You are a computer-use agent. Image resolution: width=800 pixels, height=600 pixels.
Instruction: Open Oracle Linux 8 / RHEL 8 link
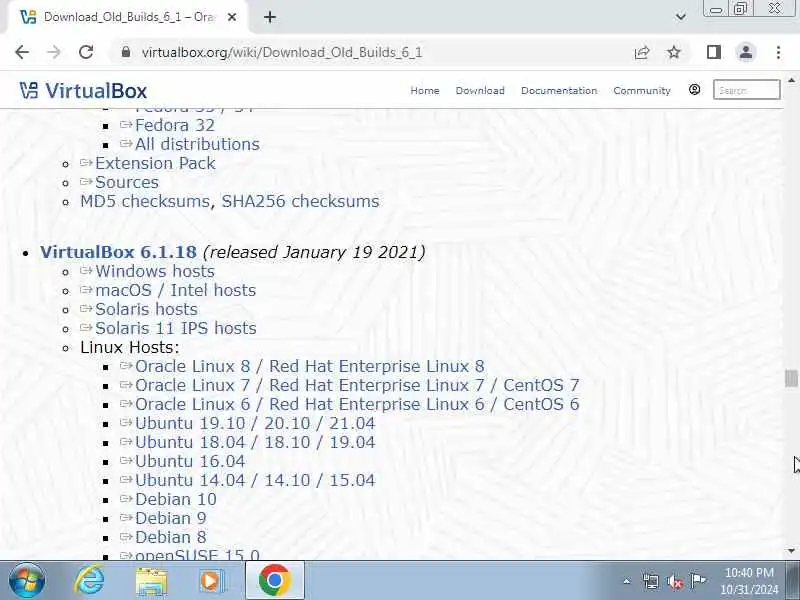point(310,366)
